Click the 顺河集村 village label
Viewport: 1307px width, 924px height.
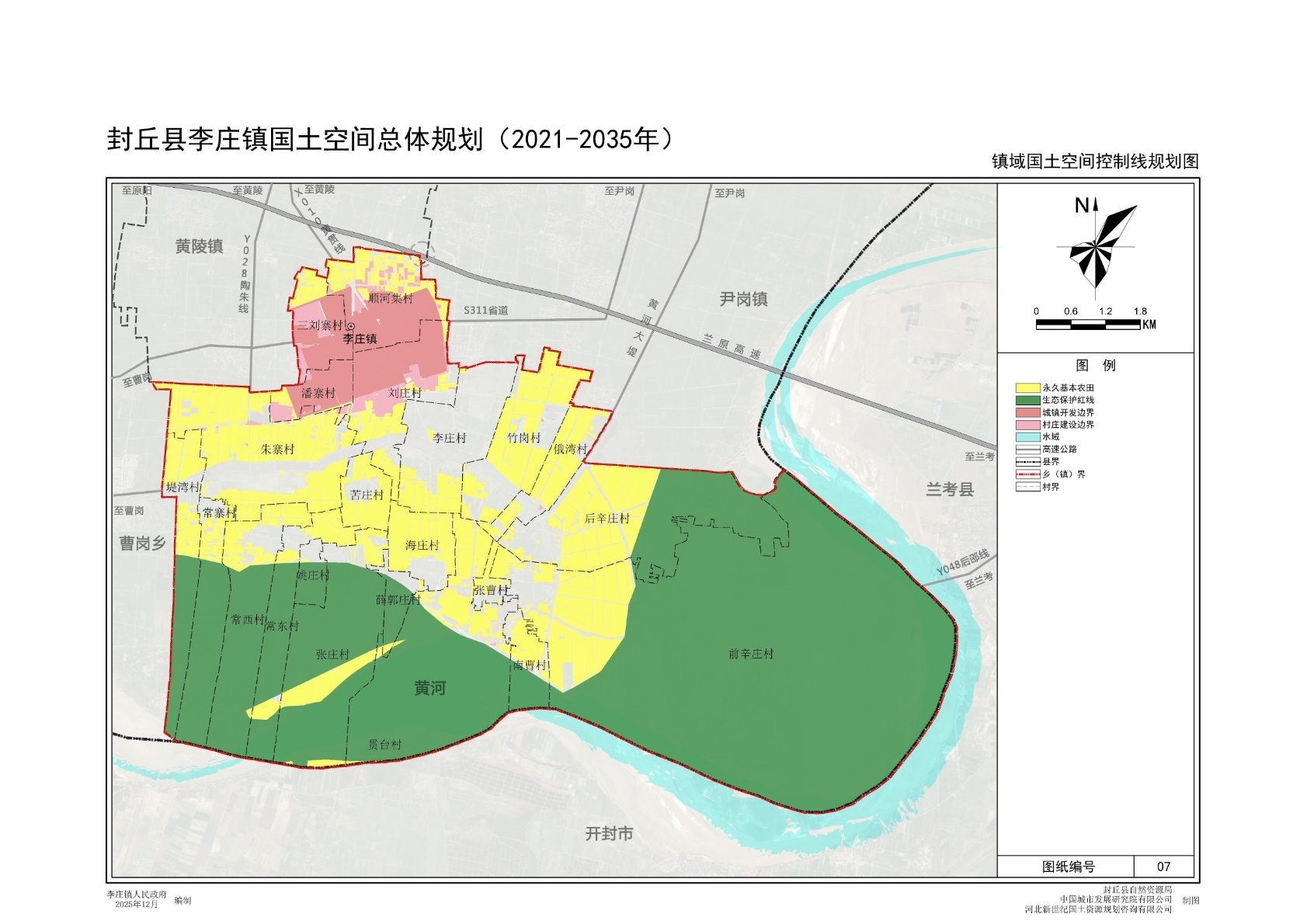pos(391,298)
